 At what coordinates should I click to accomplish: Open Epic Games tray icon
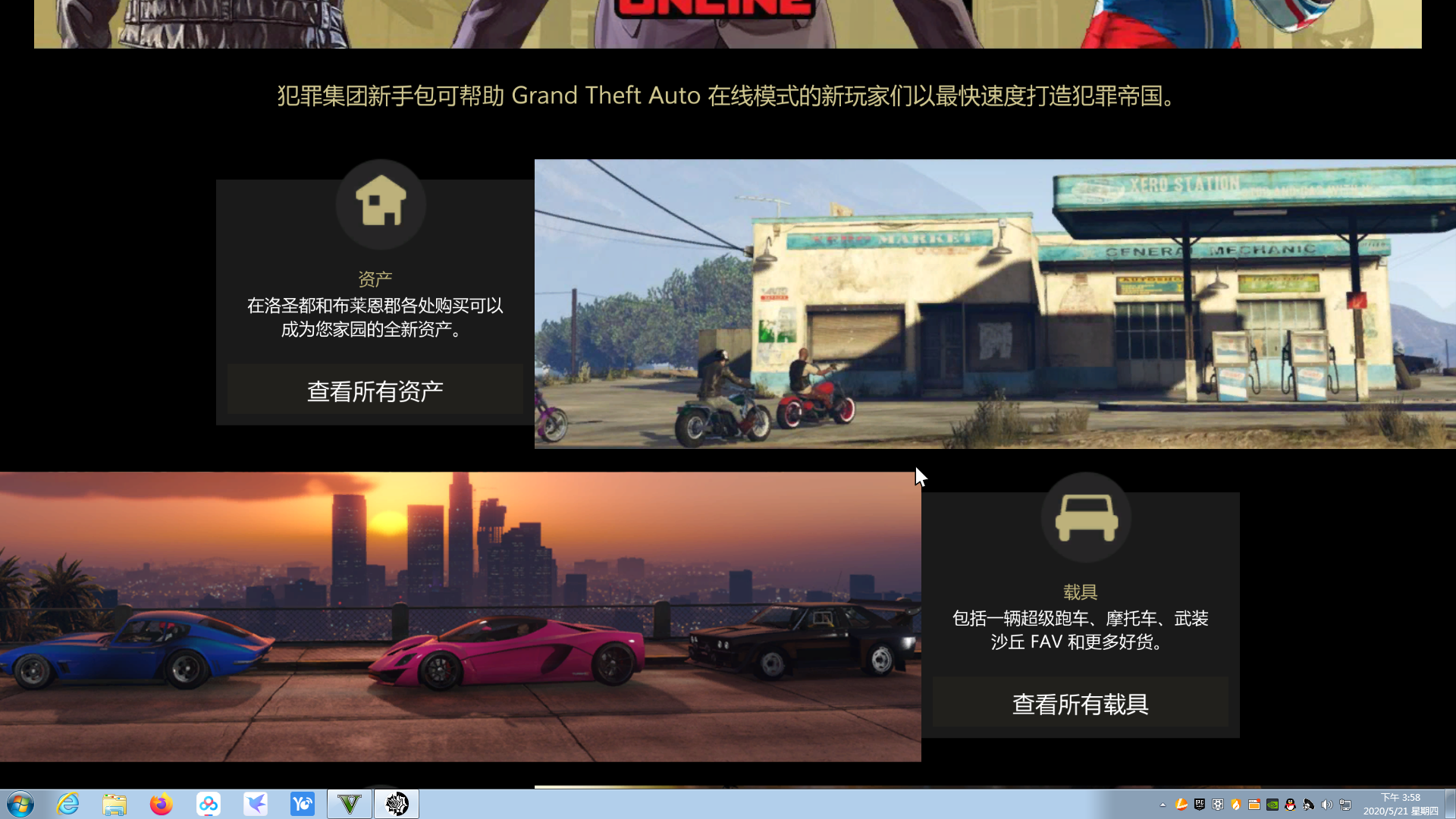pos(1200,805)
